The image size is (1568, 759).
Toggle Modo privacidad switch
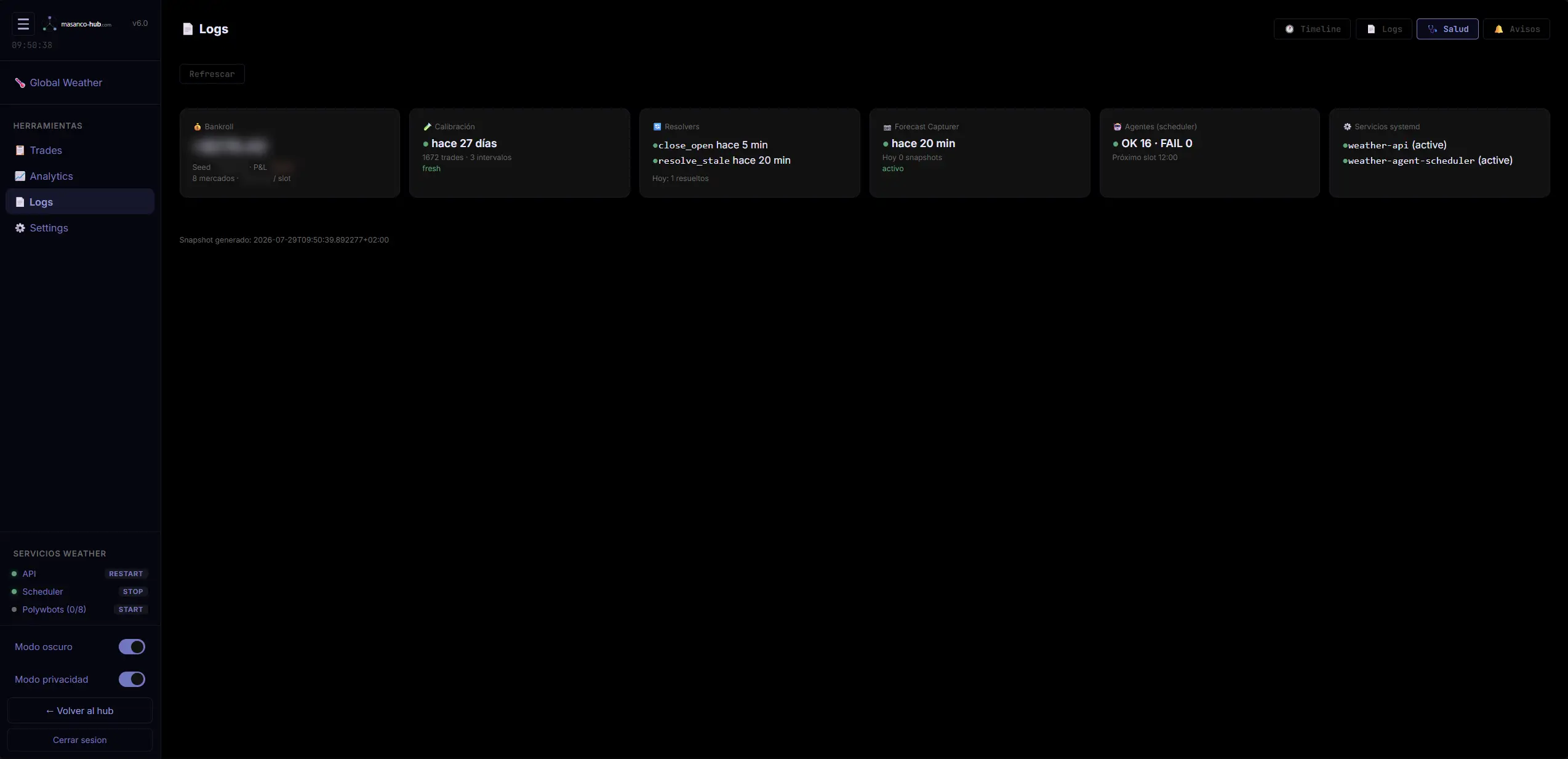point(132,679)
